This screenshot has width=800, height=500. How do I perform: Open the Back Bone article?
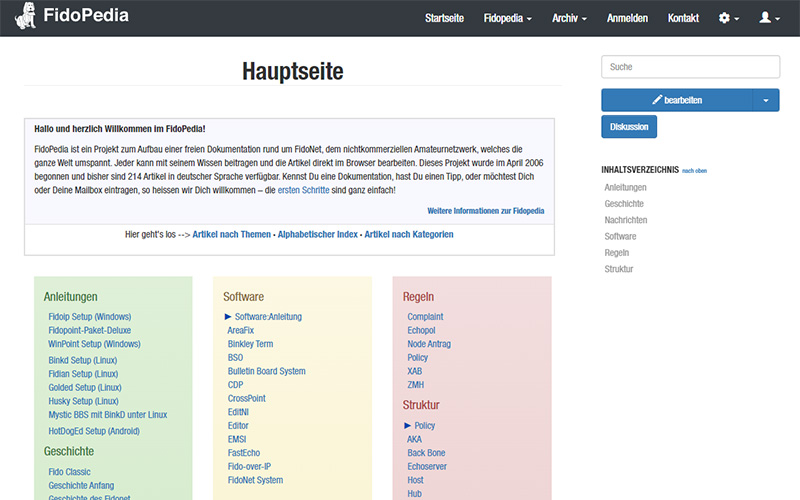click(427, 453)
